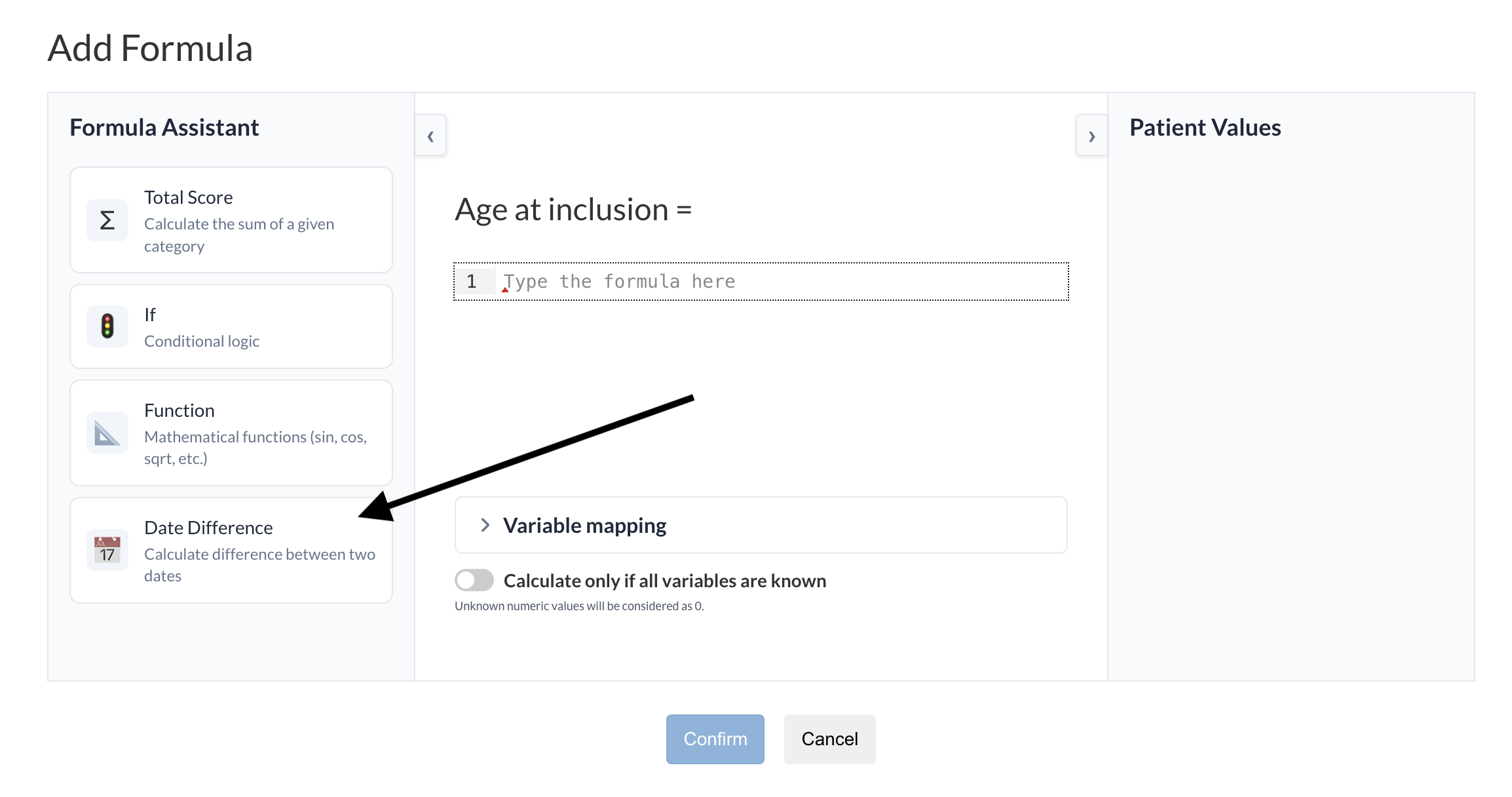
Task: Click into the formula text editor
Action: coord(780,282)
